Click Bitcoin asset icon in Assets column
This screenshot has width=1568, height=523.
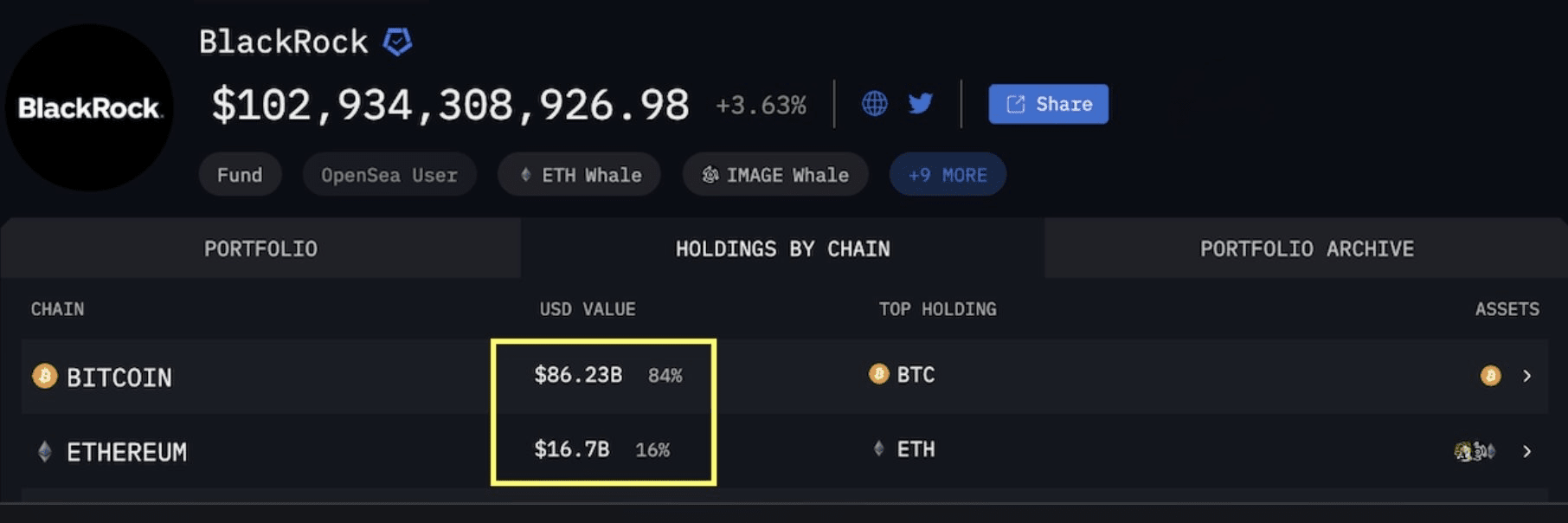click(1490, 376)
